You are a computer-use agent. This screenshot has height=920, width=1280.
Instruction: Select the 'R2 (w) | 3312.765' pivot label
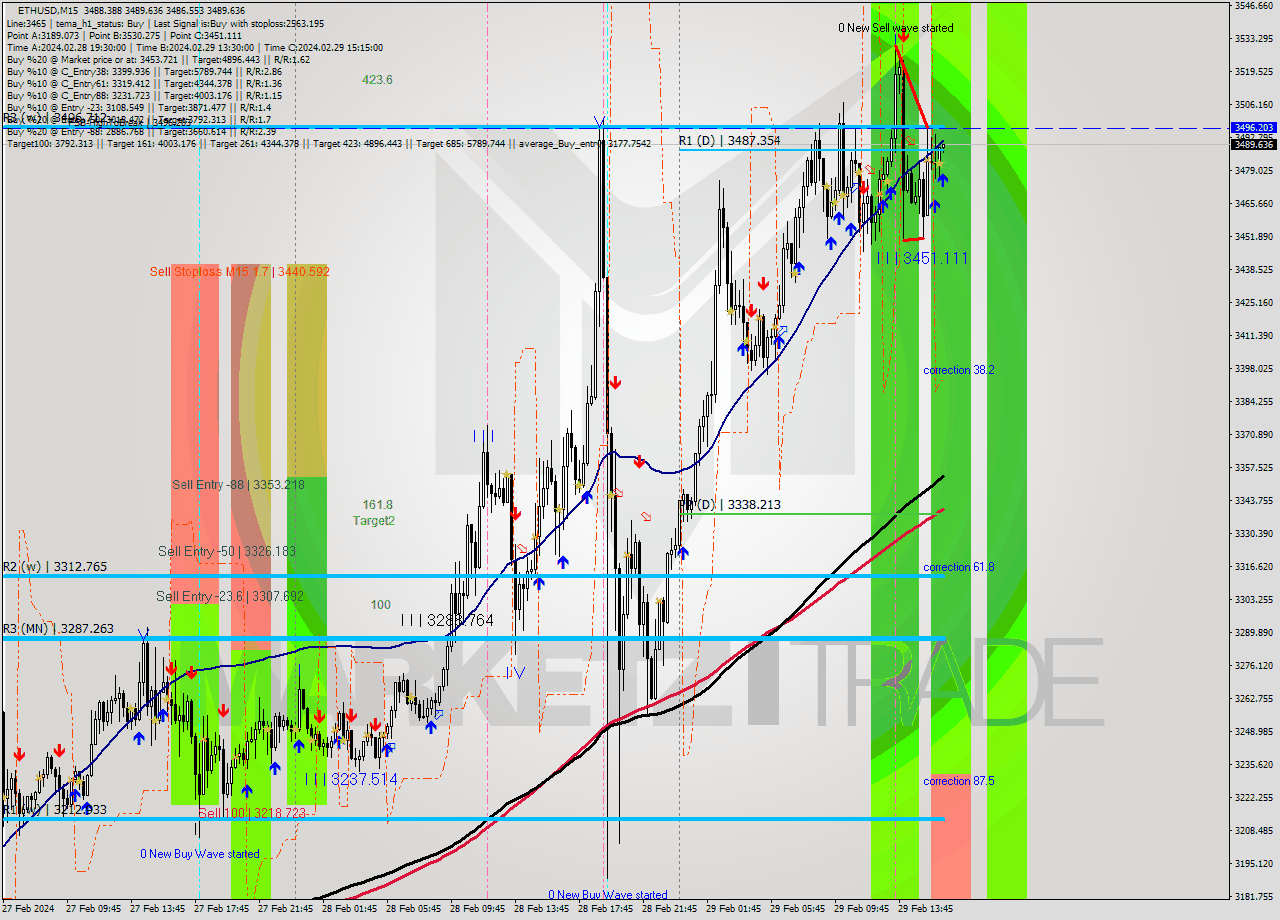pyautogui.click(x=54, y=567)
